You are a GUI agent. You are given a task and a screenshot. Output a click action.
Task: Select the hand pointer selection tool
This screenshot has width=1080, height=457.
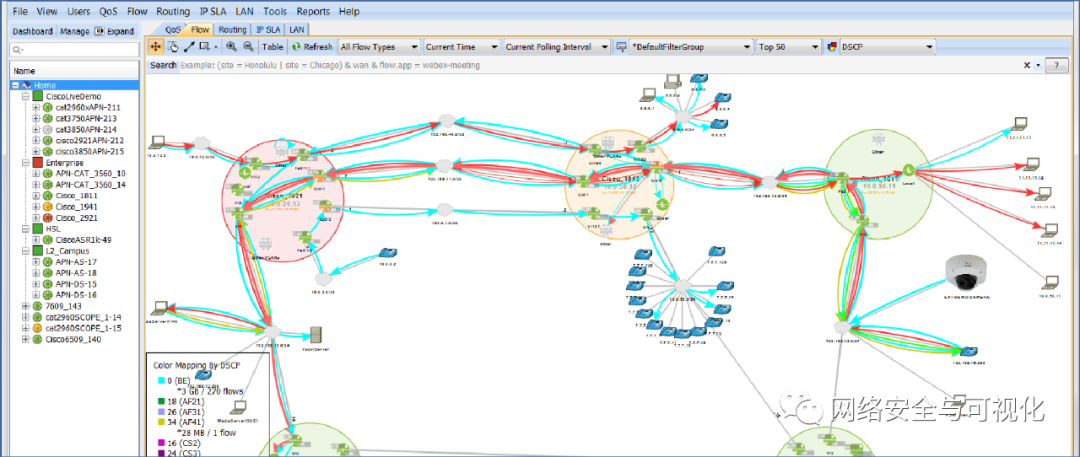173,47
